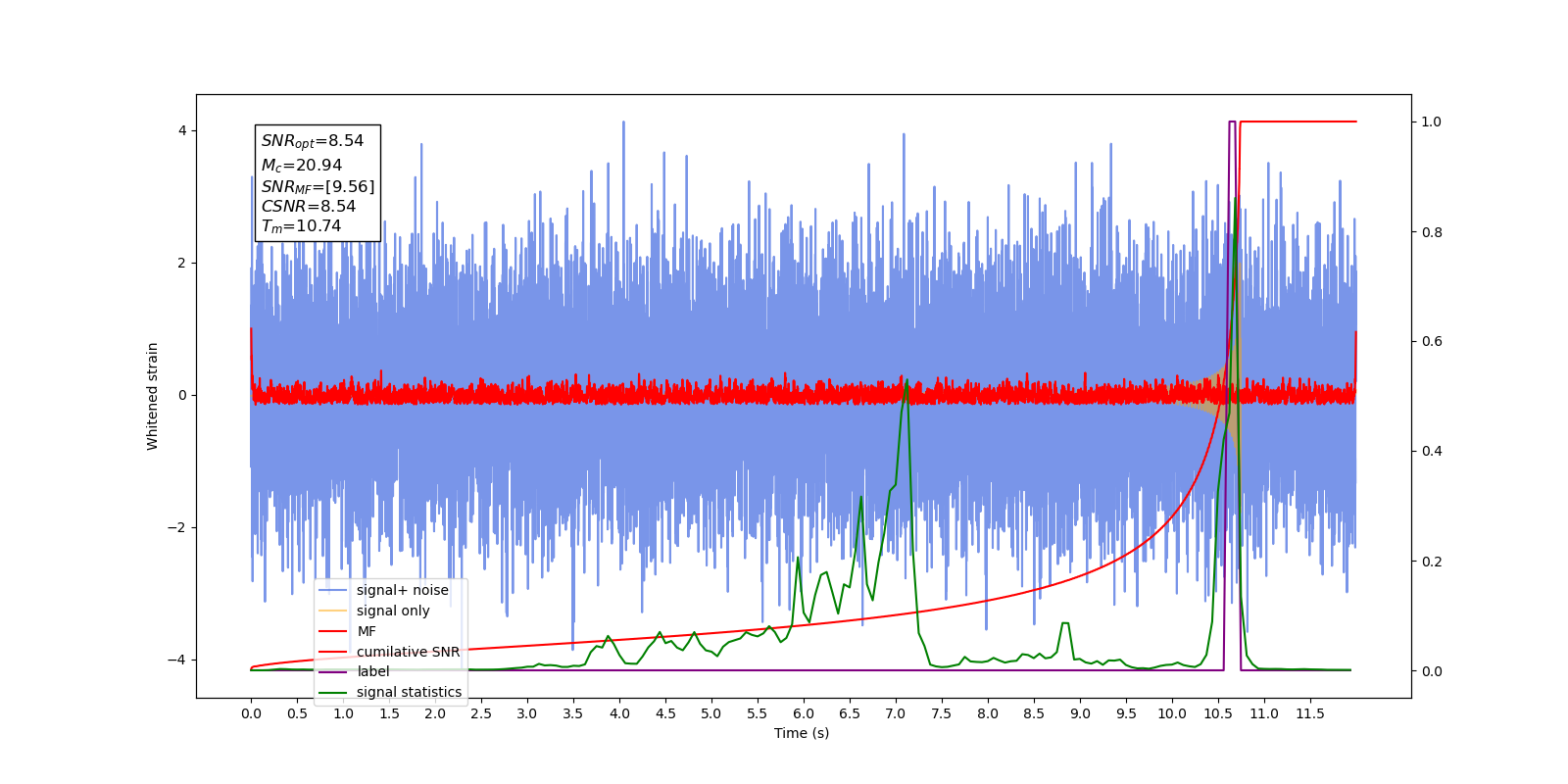Click the left y-axis tick label 4
Viewport: 1568px width, 784px height.
coord(182,130)
